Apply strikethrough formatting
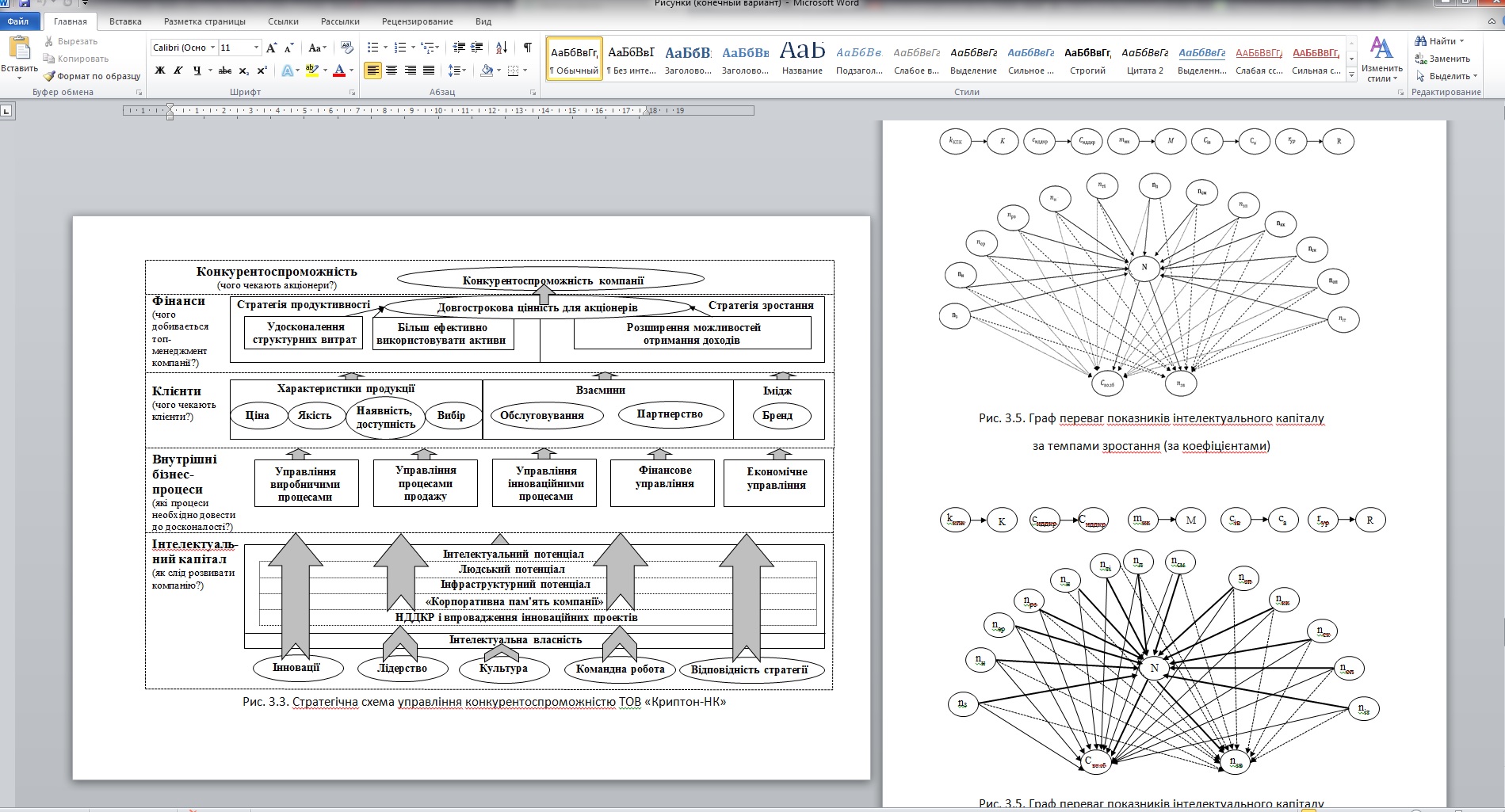1505x812 pixels. tap(225, 71)
